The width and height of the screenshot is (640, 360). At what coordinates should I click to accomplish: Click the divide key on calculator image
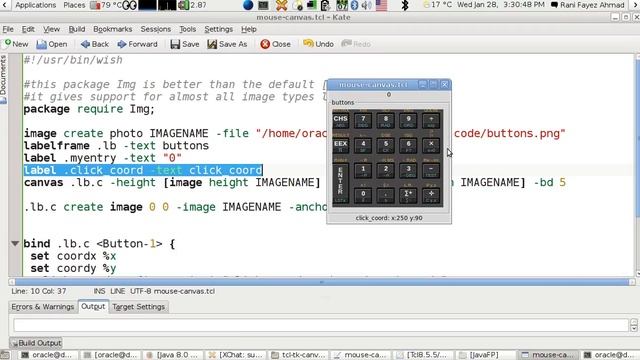(x=431, y=195)
